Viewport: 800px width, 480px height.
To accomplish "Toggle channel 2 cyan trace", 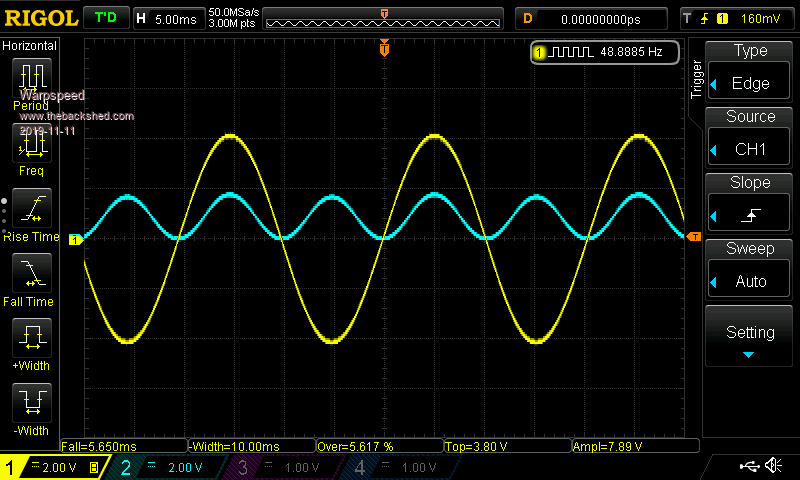I will point(167,467).
